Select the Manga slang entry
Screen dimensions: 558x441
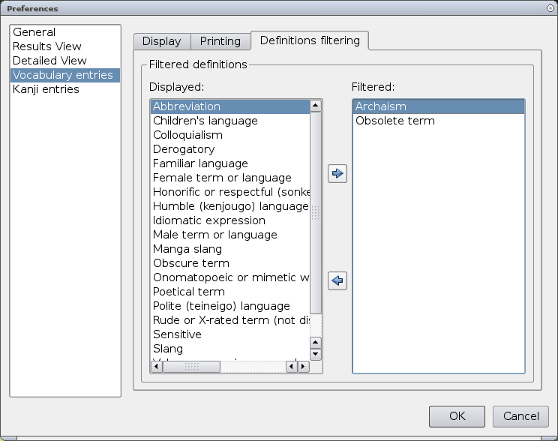tap(230, 249)
